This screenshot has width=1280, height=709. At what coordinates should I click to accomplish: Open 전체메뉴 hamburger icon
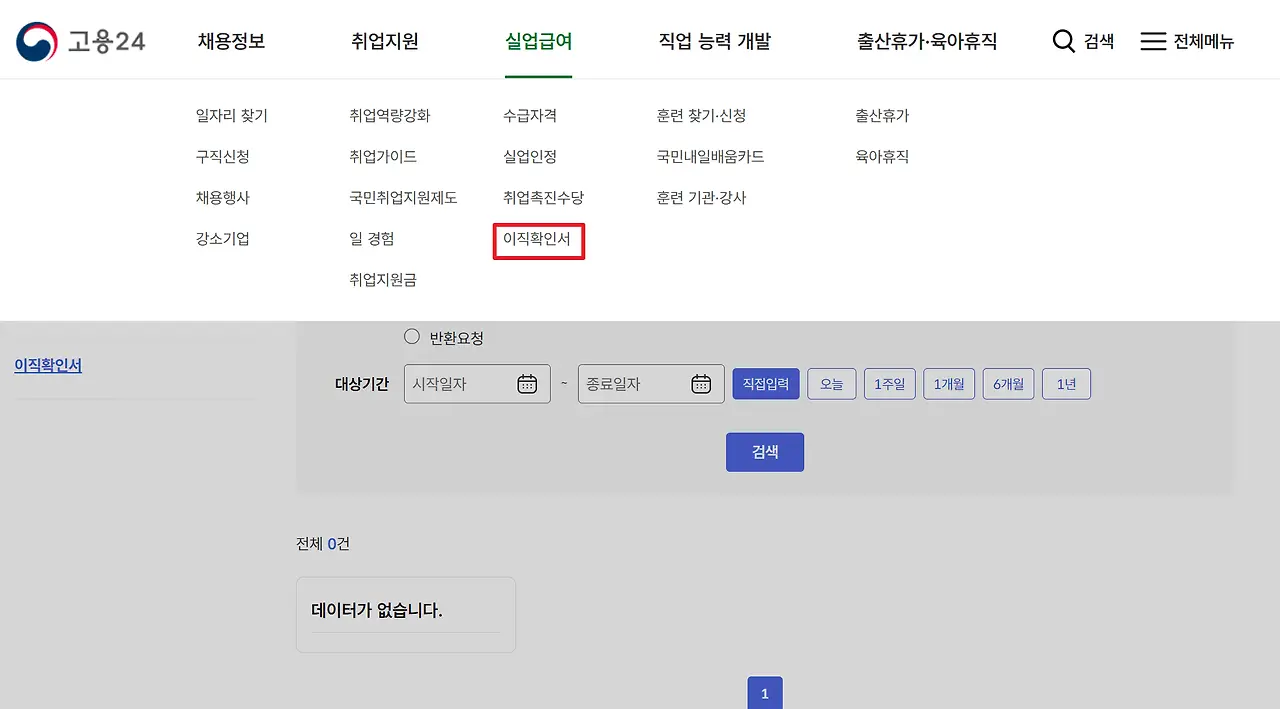click(x=1153, y=41)
